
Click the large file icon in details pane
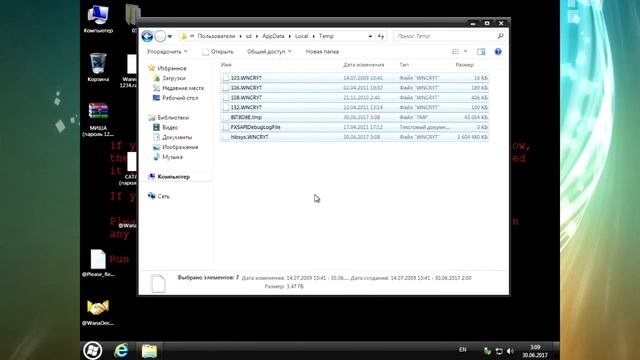coord(158,283)
